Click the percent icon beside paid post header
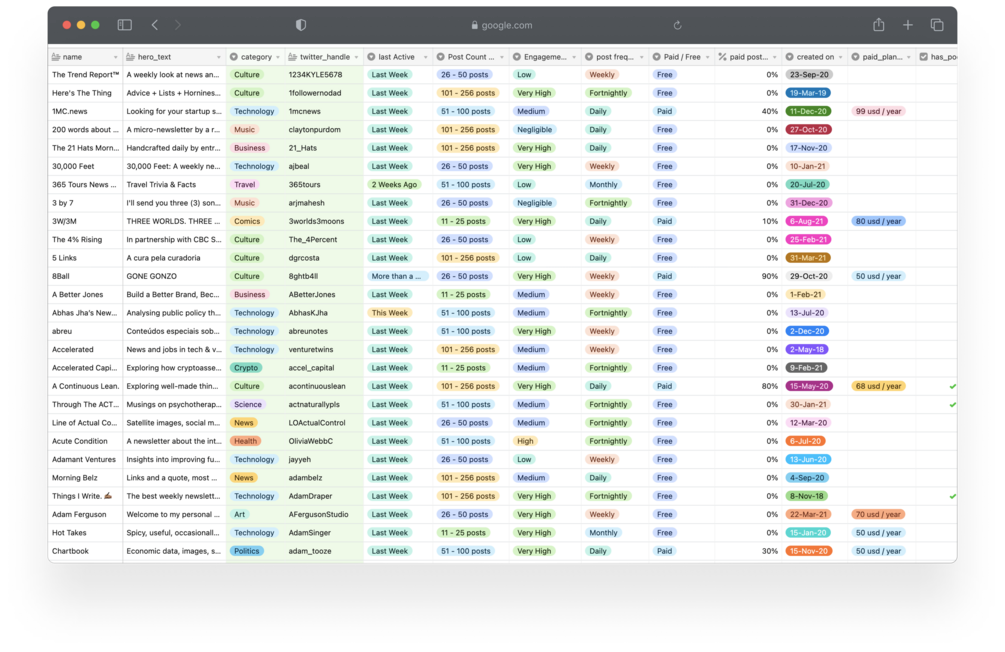The image size is (1005, 652). click(722, 57)
